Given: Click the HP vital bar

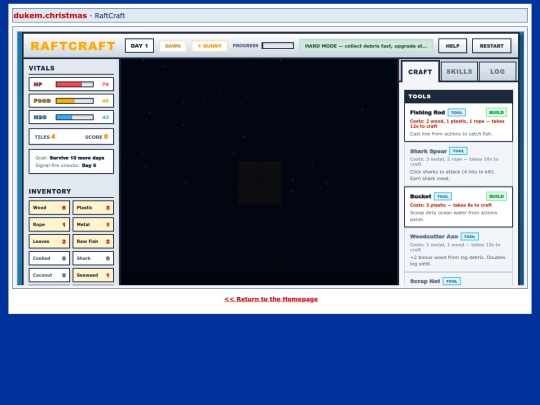Looking at the screenshot, I should point(75,84).
